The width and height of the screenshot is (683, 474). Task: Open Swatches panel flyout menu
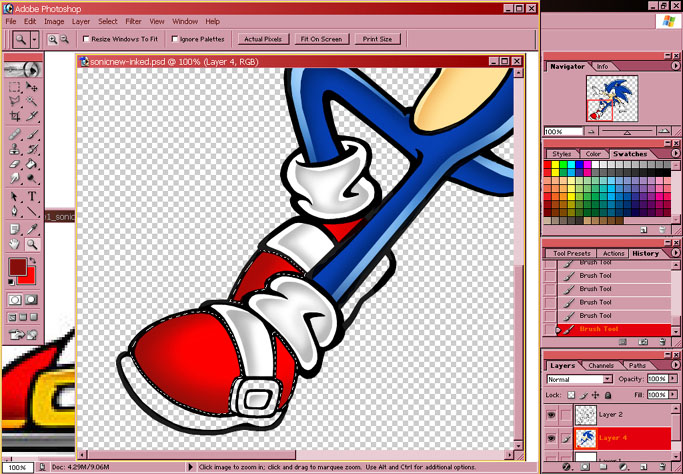[x=675, y=153]
